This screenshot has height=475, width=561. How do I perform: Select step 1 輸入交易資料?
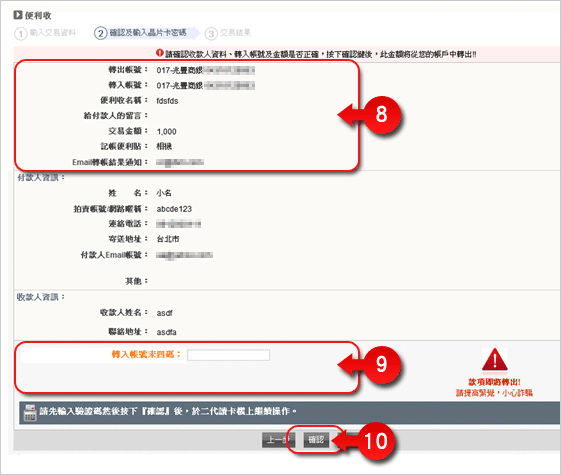click(45, 33)
